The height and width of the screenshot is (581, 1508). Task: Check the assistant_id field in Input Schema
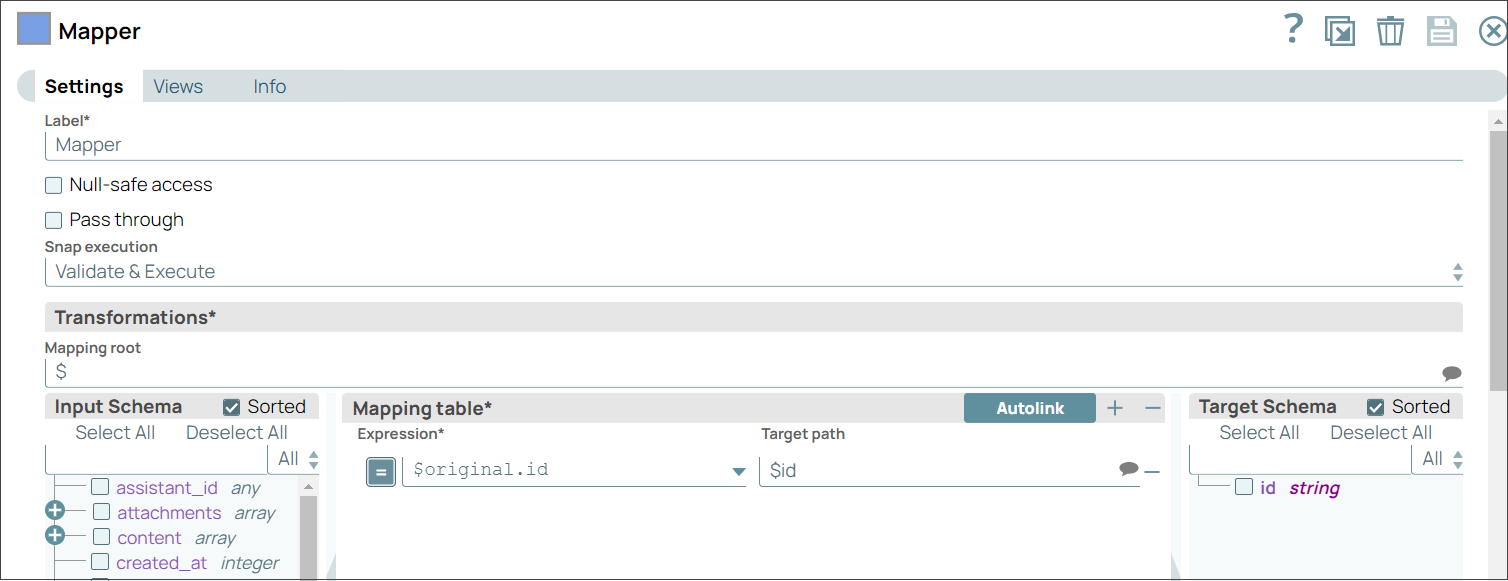pyautogui.click(x=100, y=486)
